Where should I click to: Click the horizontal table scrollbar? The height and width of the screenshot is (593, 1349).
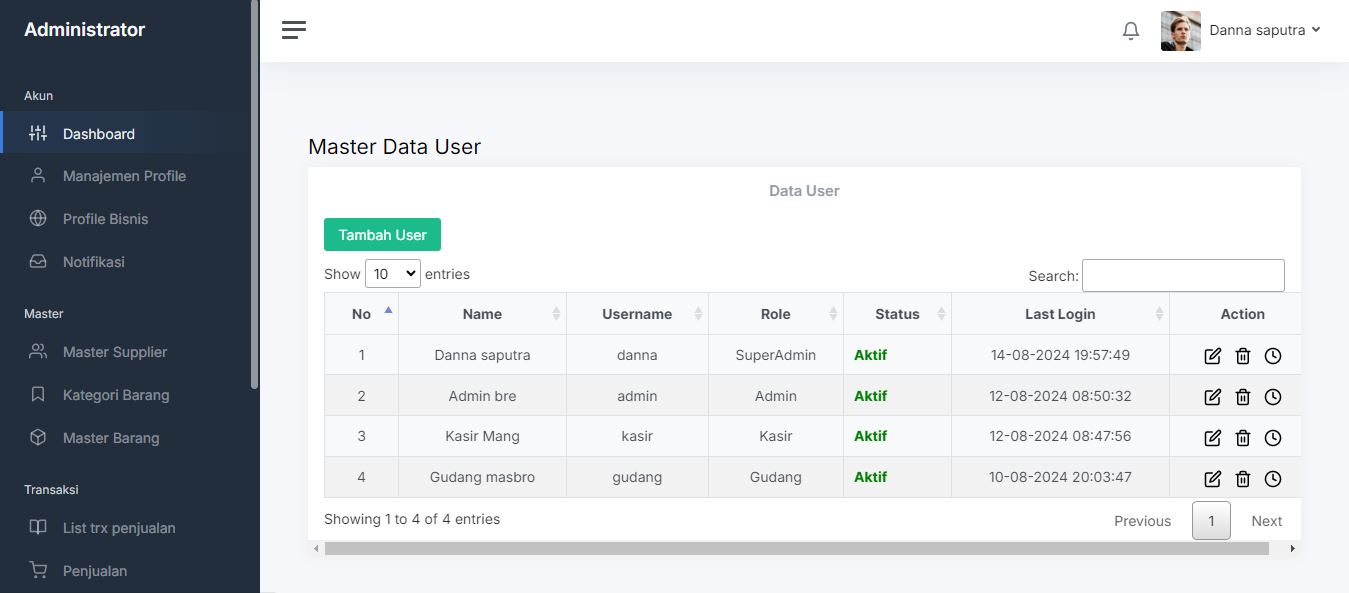point(796,549)
